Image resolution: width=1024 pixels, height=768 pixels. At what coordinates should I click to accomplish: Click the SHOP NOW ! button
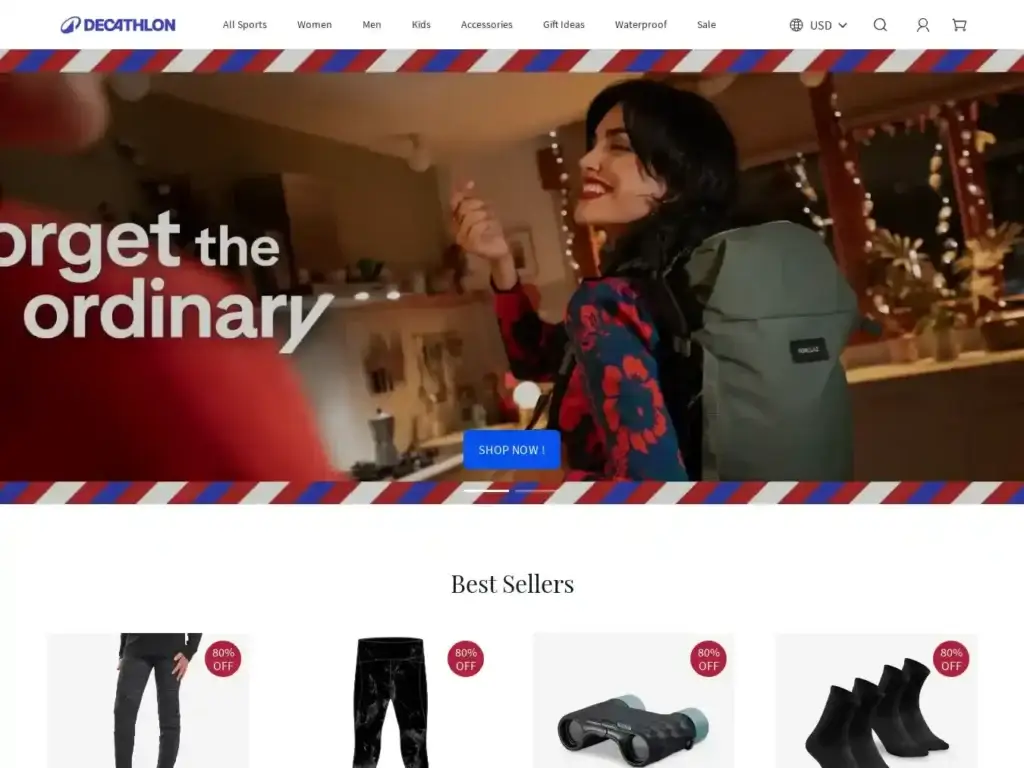pyautogui.click(x=512, y=449)
